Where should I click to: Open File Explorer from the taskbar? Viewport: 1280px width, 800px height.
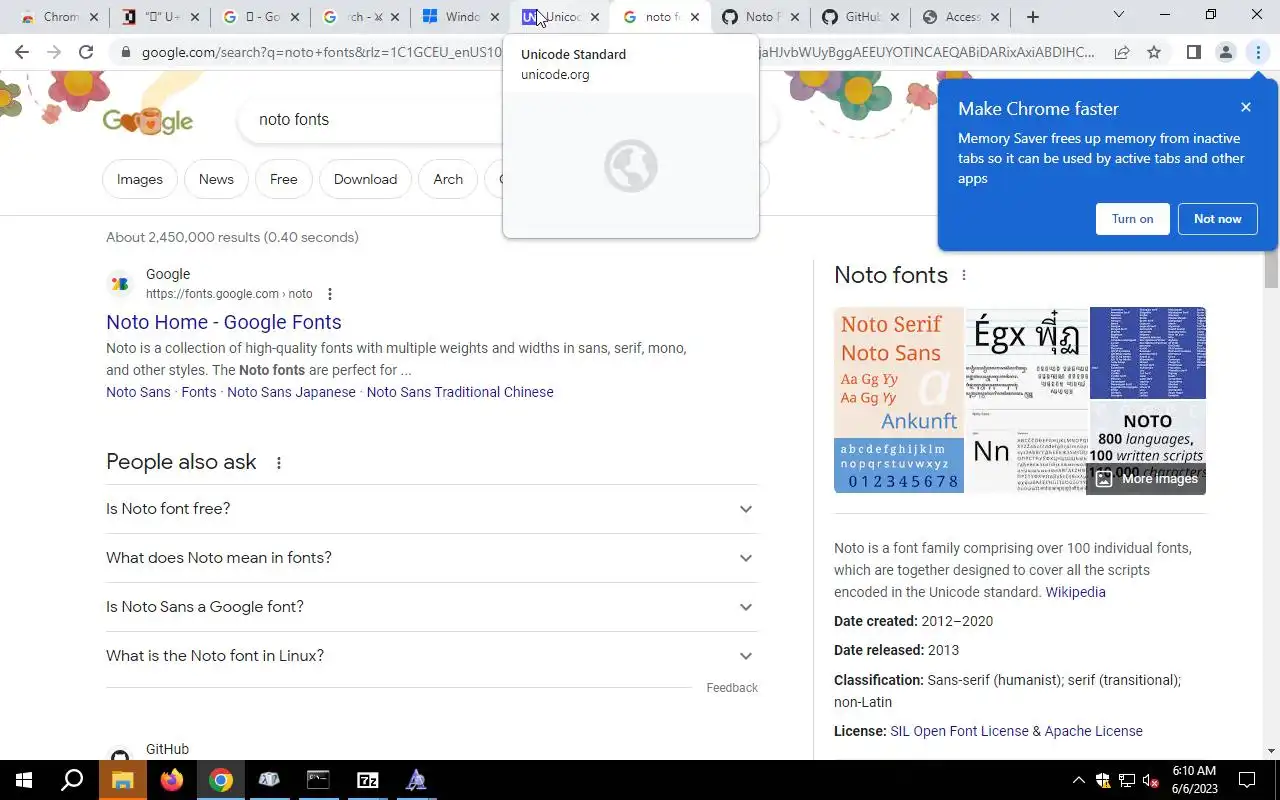pyautogui.click(x=122, y=780)
